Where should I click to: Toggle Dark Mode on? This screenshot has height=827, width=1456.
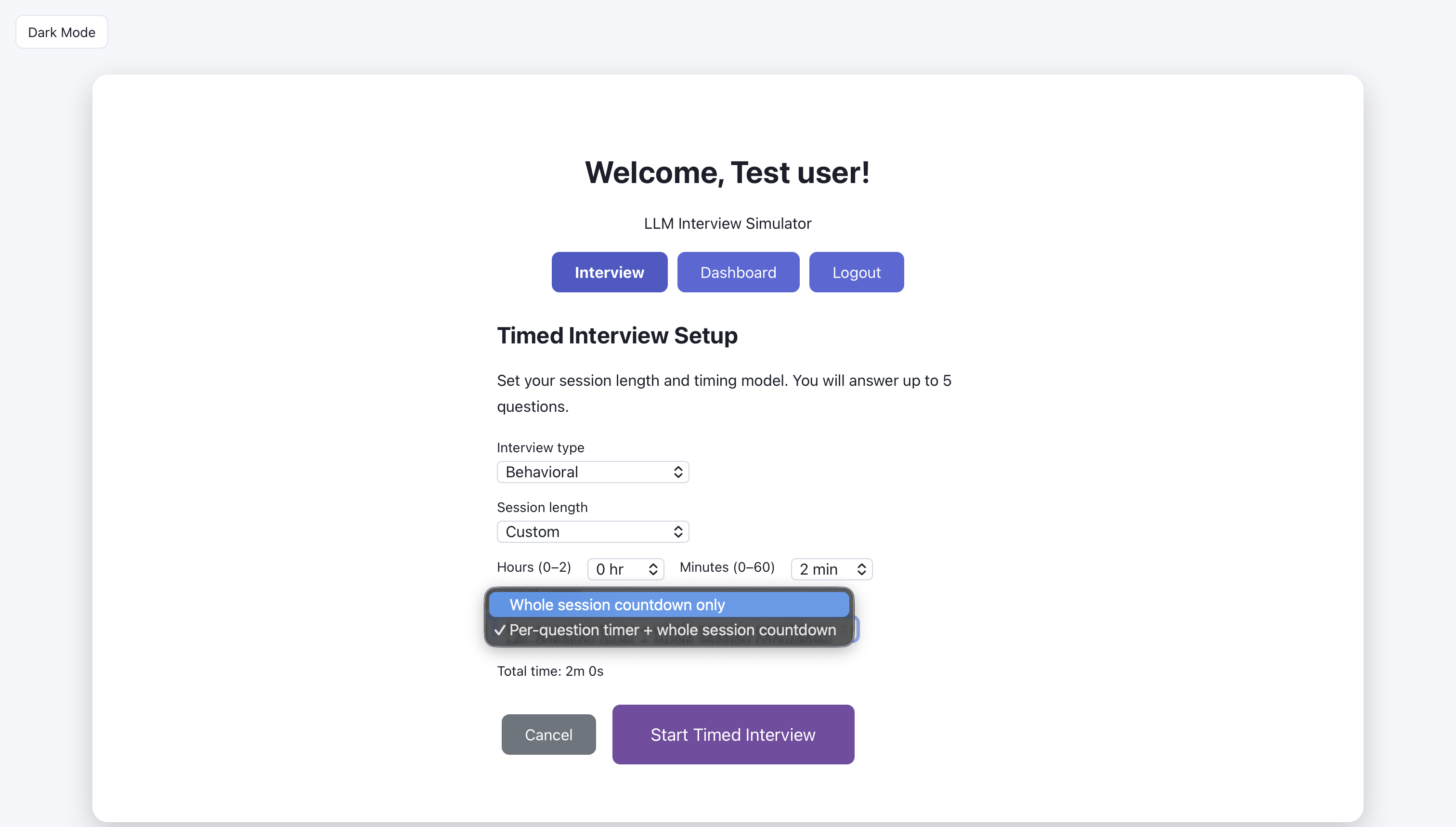61,32
